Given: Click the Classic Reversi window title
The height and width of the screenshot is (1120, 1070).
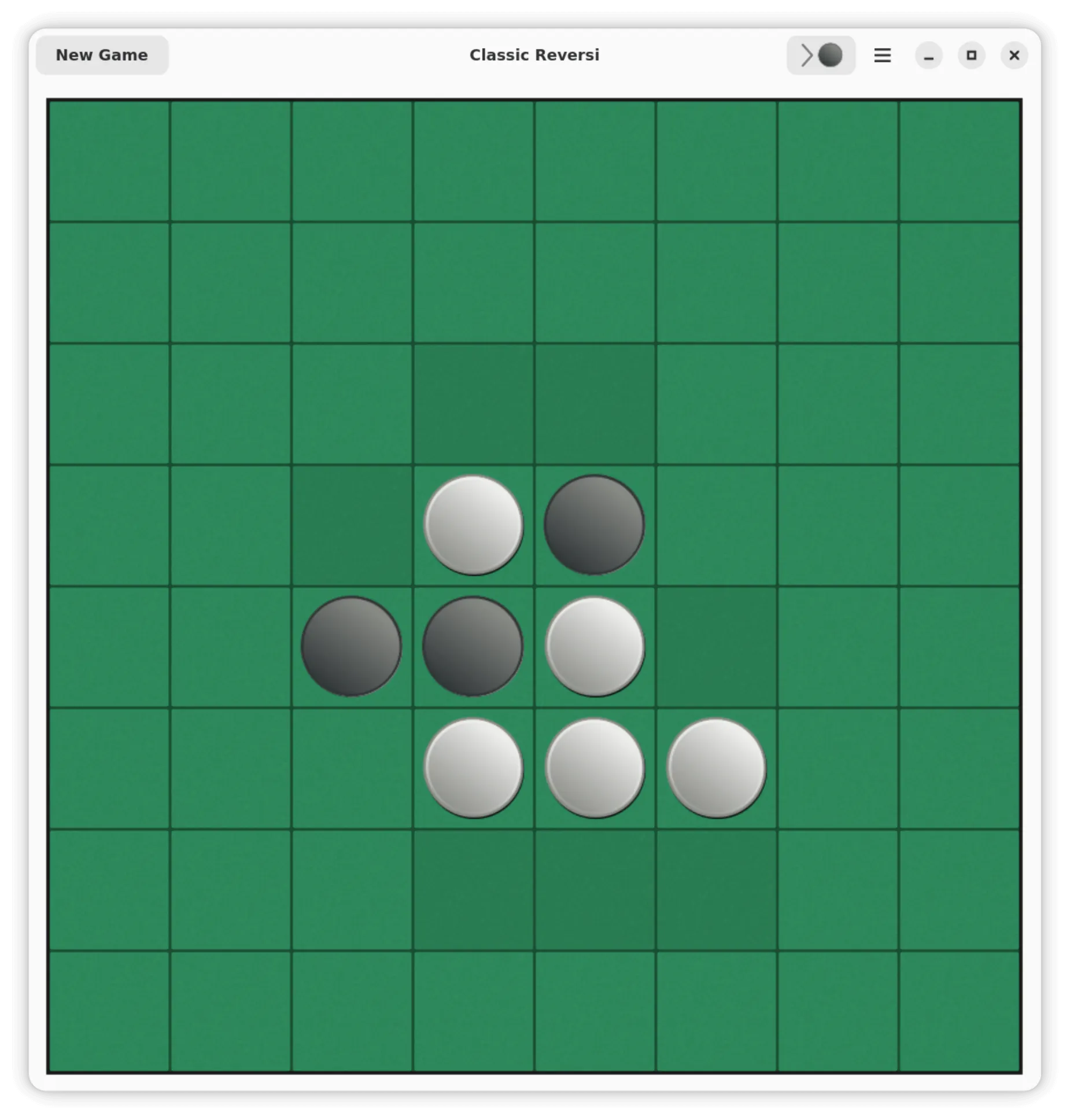Looking at the screenshot, I should [534, 55].
